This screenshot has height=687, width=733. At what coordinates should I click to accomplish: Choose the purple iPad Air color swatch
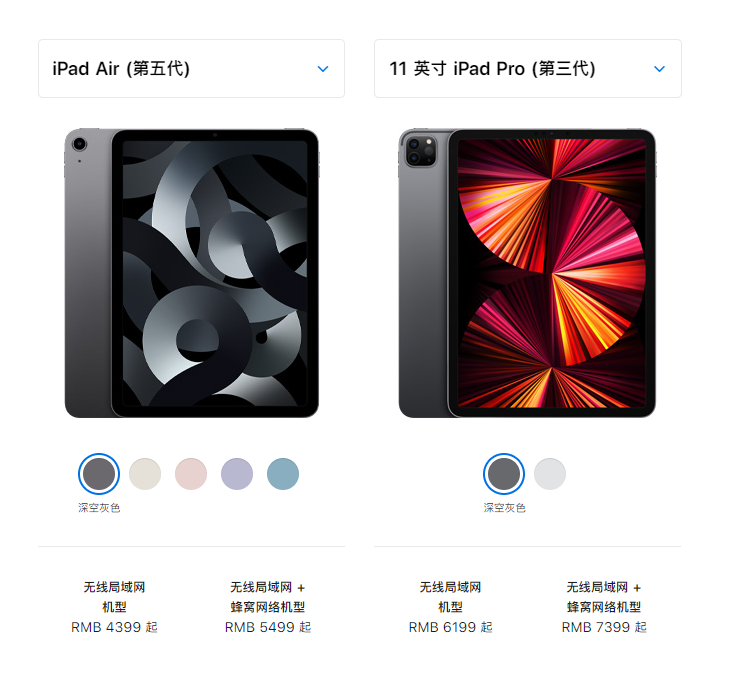[237, 474]
